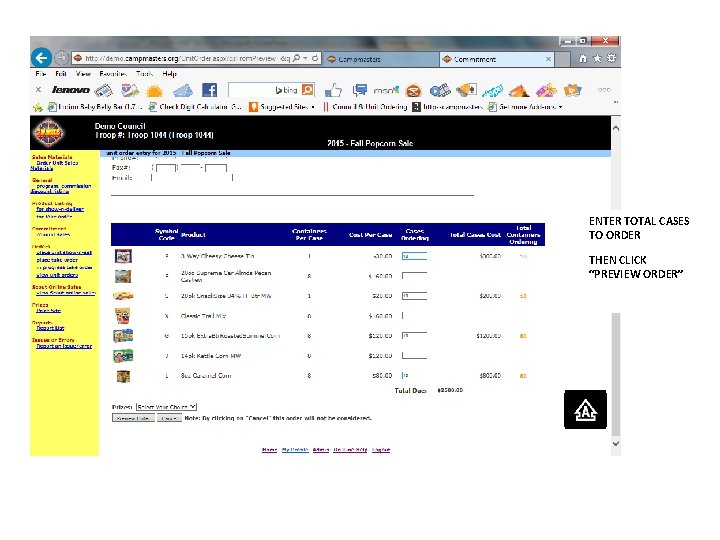Open the View menu
This screenshot has width=720, height=540.
(x=83, y=73)
